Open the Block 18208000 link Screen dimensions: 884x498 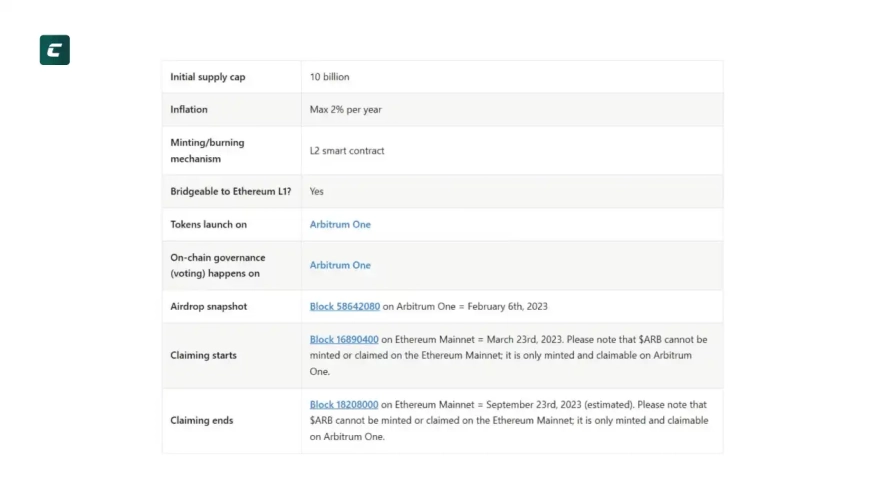[x=344, y=405]
